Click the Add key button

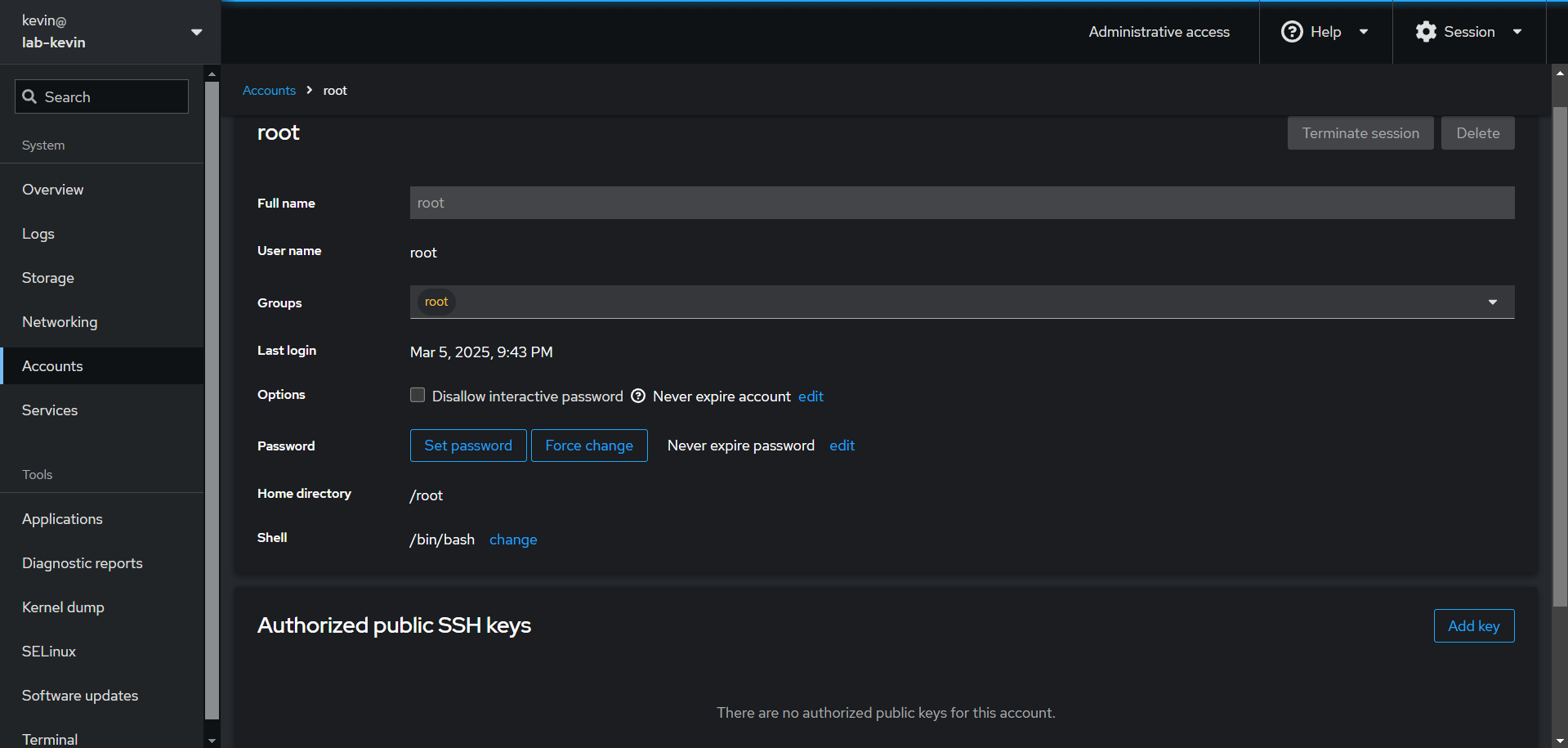1473,626
